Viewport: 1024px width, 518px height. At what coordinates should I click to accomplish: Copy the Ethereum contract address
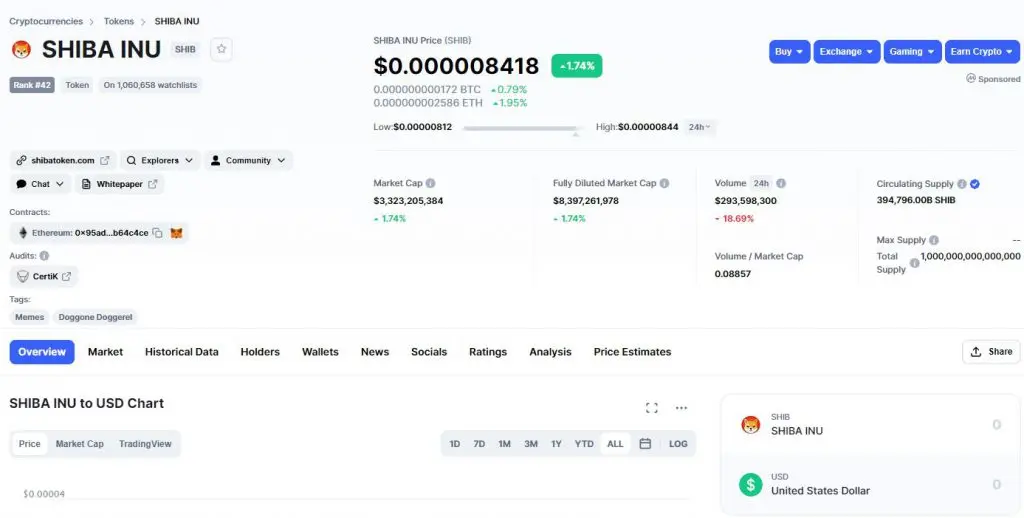pos(157,233)
